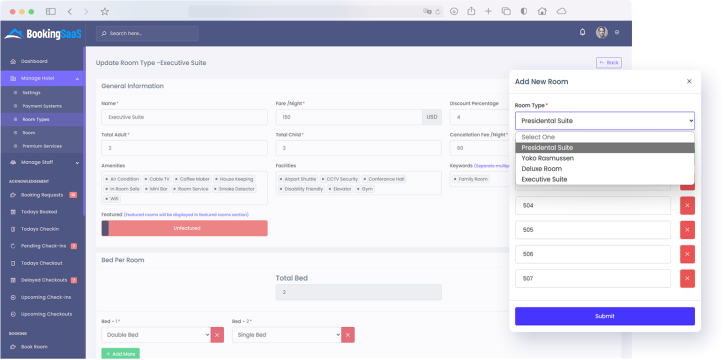The height and width of the screenshot is (360, 725).
Task: Open Booking Requests in the sidebar
Action: pos(42,195)
